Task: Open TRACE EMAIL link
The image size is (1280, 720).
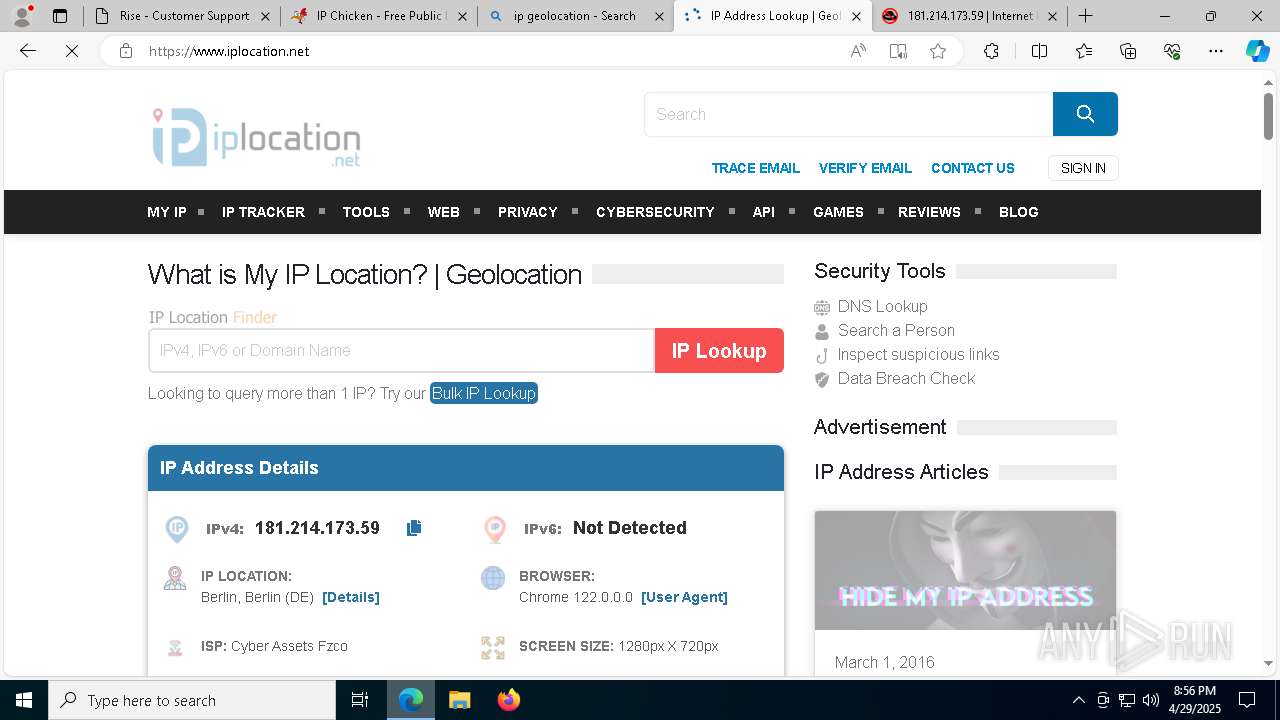Action: (755, 168)
